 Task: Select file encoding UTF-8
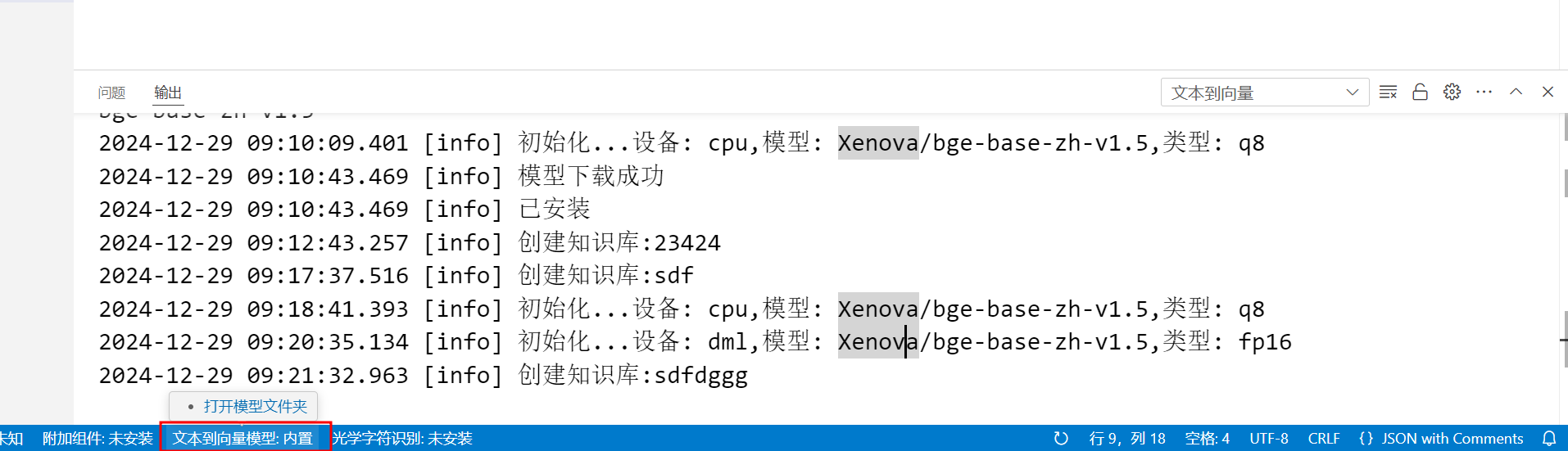coord(1268,439)
